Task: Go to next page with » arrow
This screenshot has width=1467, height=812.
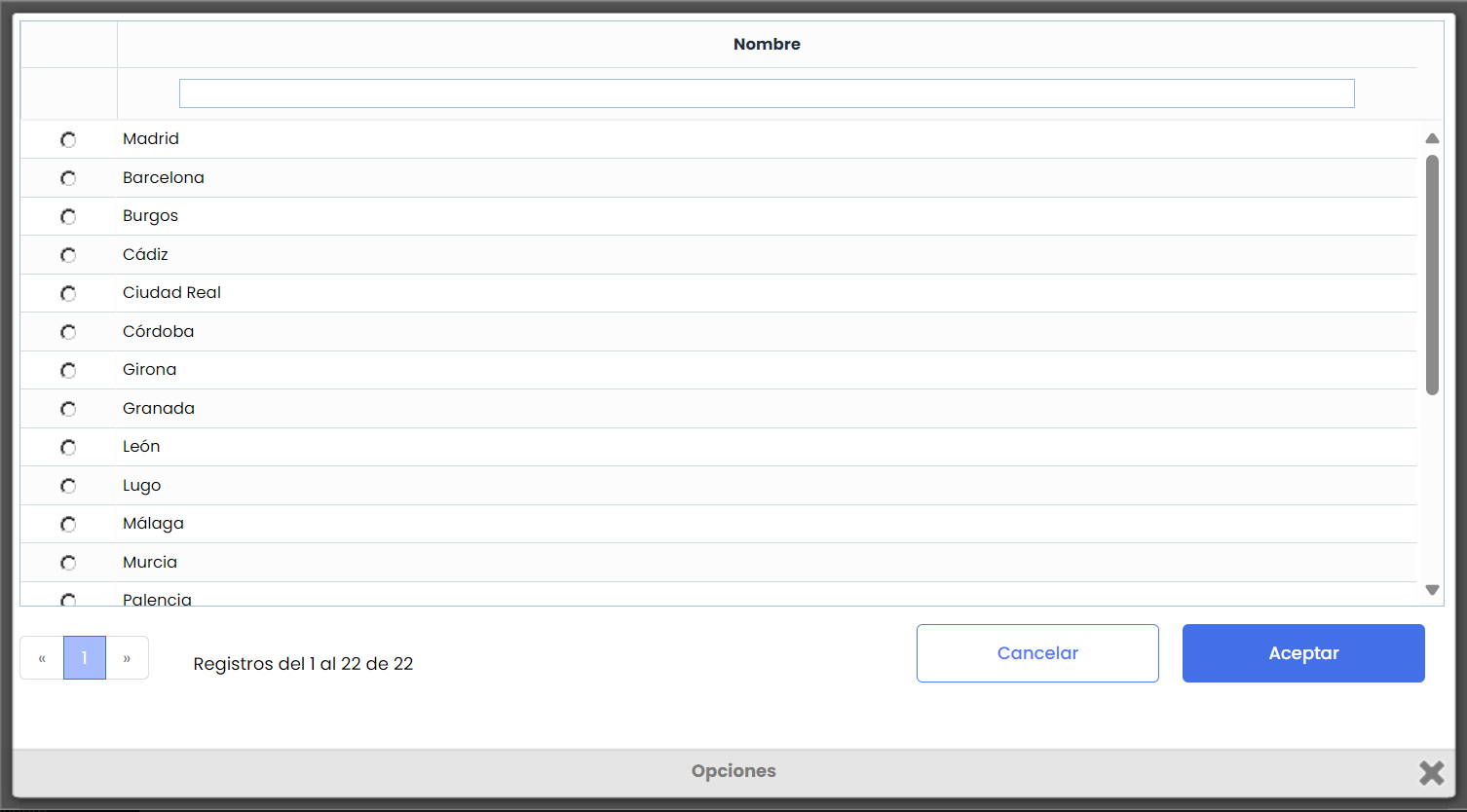Action: [127, 658]
